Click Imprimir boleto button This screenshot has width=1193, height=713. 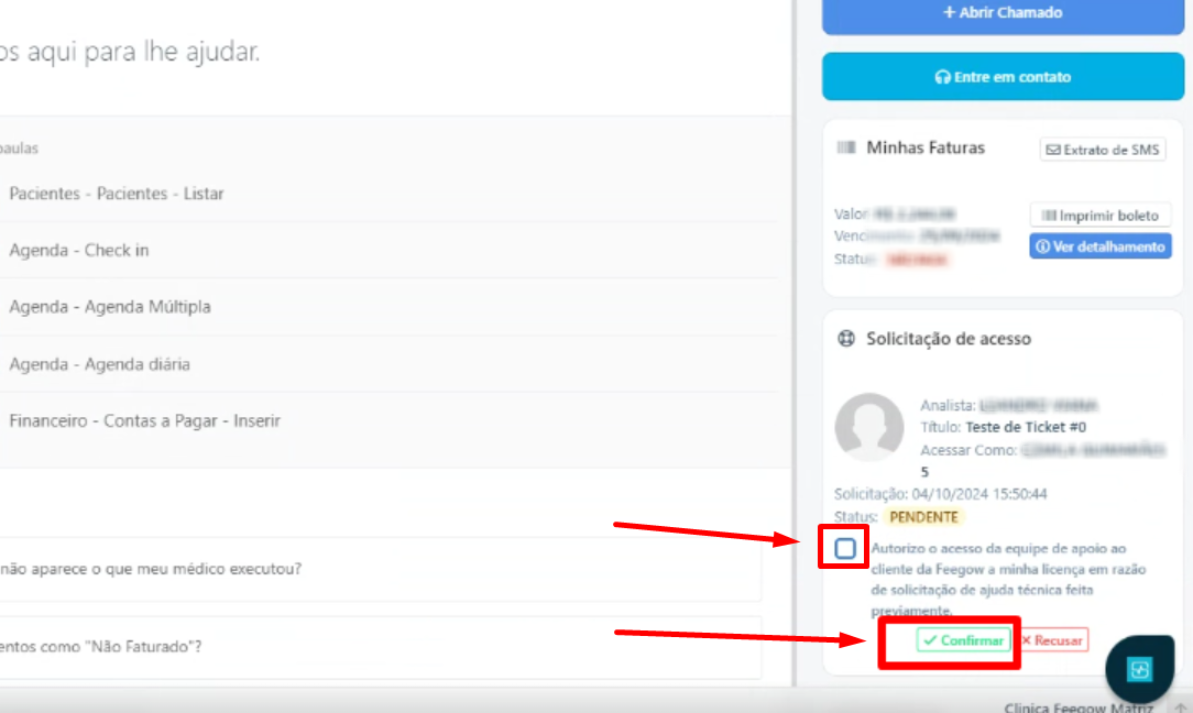(x=1100, y=215)
